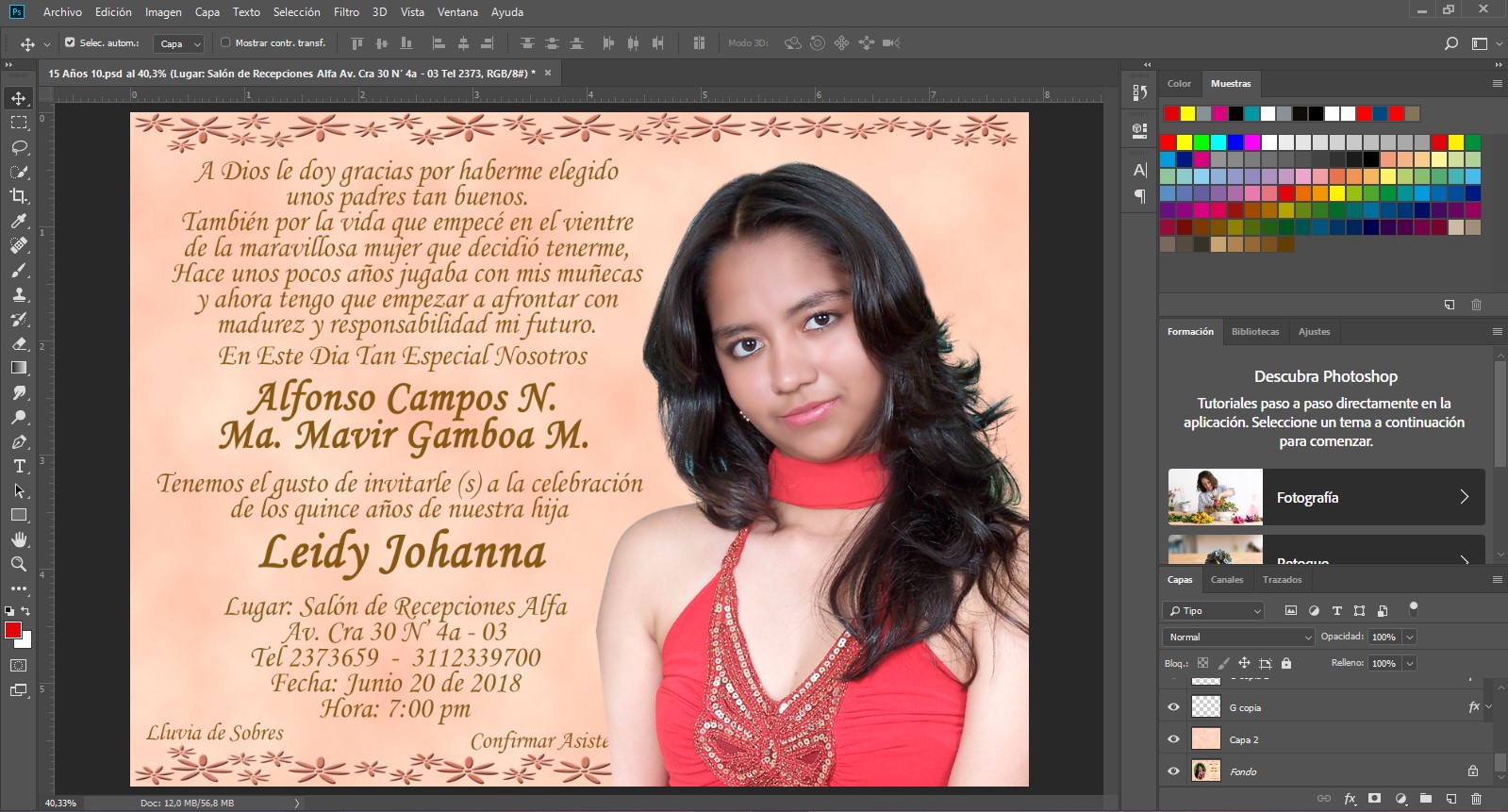
Task: Select the Pen tool
Action: click(19, 441)
